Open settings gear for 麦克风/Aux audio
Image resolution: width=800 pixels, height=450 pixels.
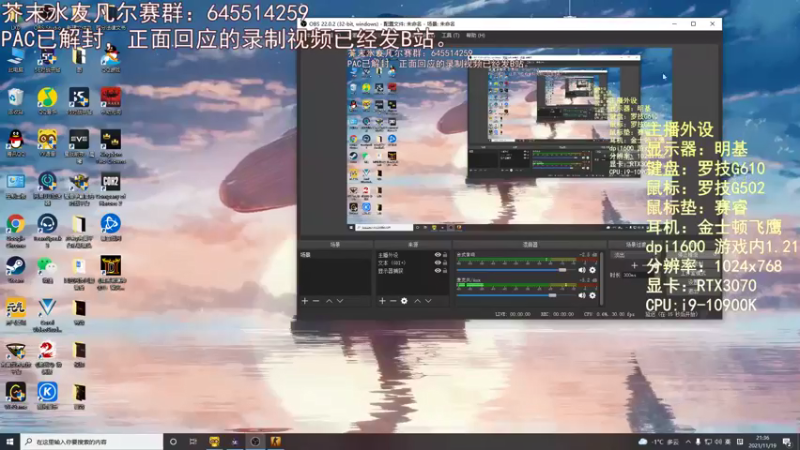point(592,295)
